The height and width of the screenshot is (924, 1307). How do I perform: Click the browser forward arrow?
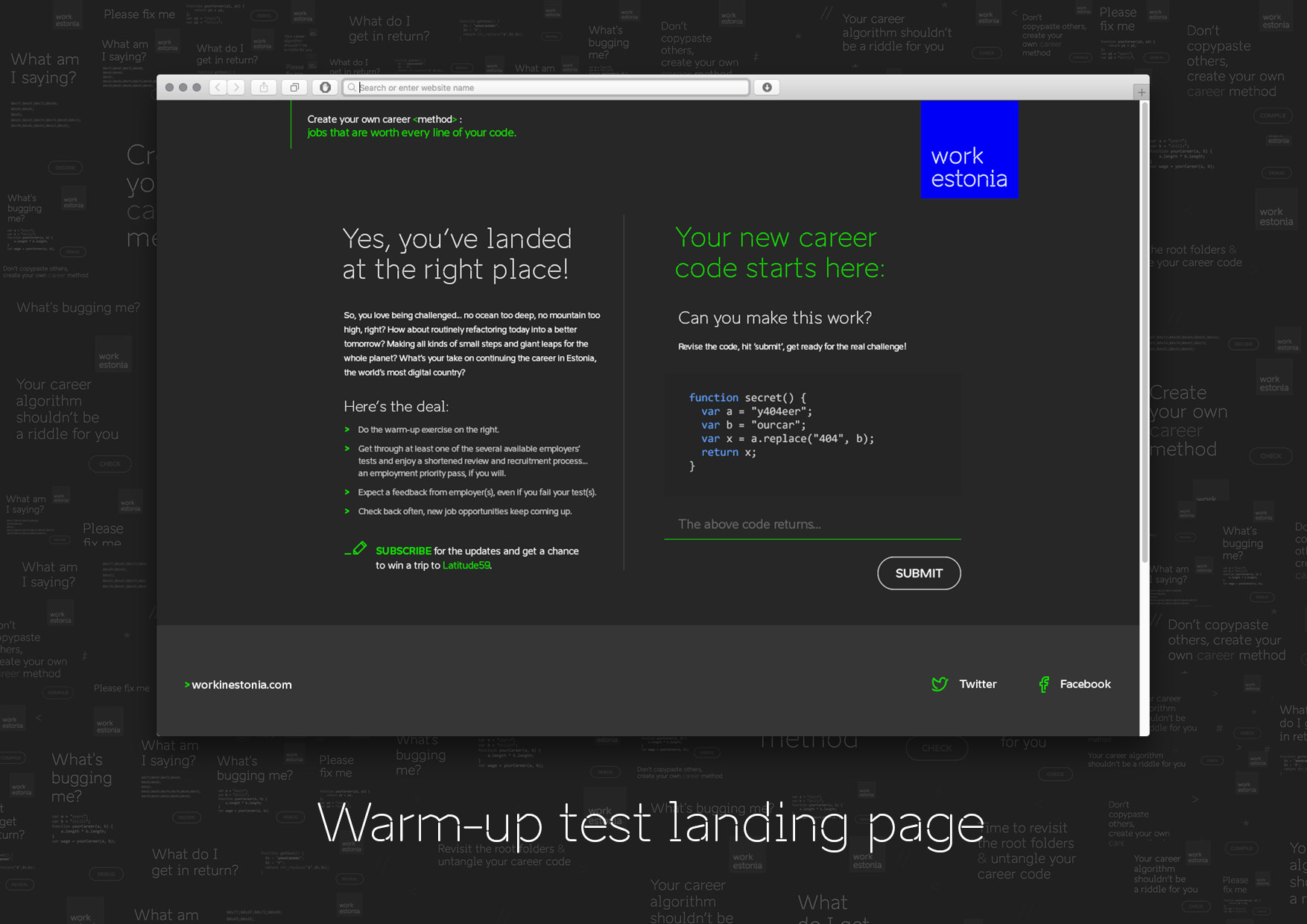coord(236,88)
